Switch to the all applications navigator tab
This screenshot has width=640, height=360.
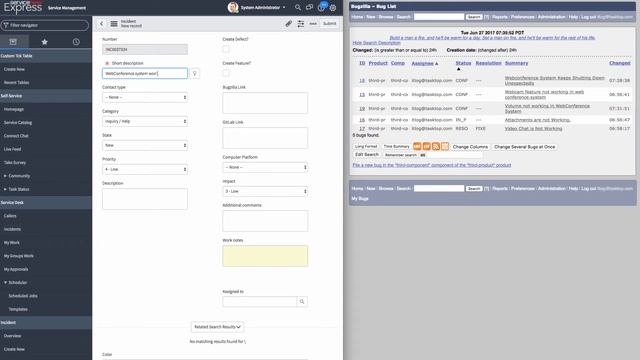(x=13, y=42)
